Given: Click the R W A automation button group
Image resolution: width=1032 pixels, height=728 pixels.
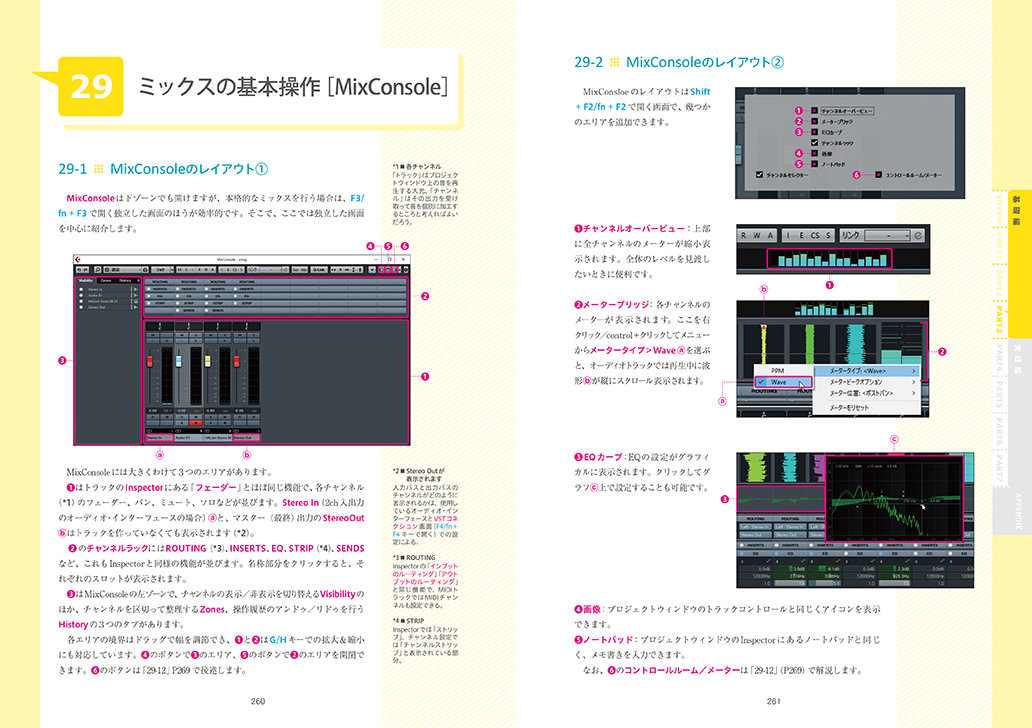Looking at the screenshot, I should (758, 235).
